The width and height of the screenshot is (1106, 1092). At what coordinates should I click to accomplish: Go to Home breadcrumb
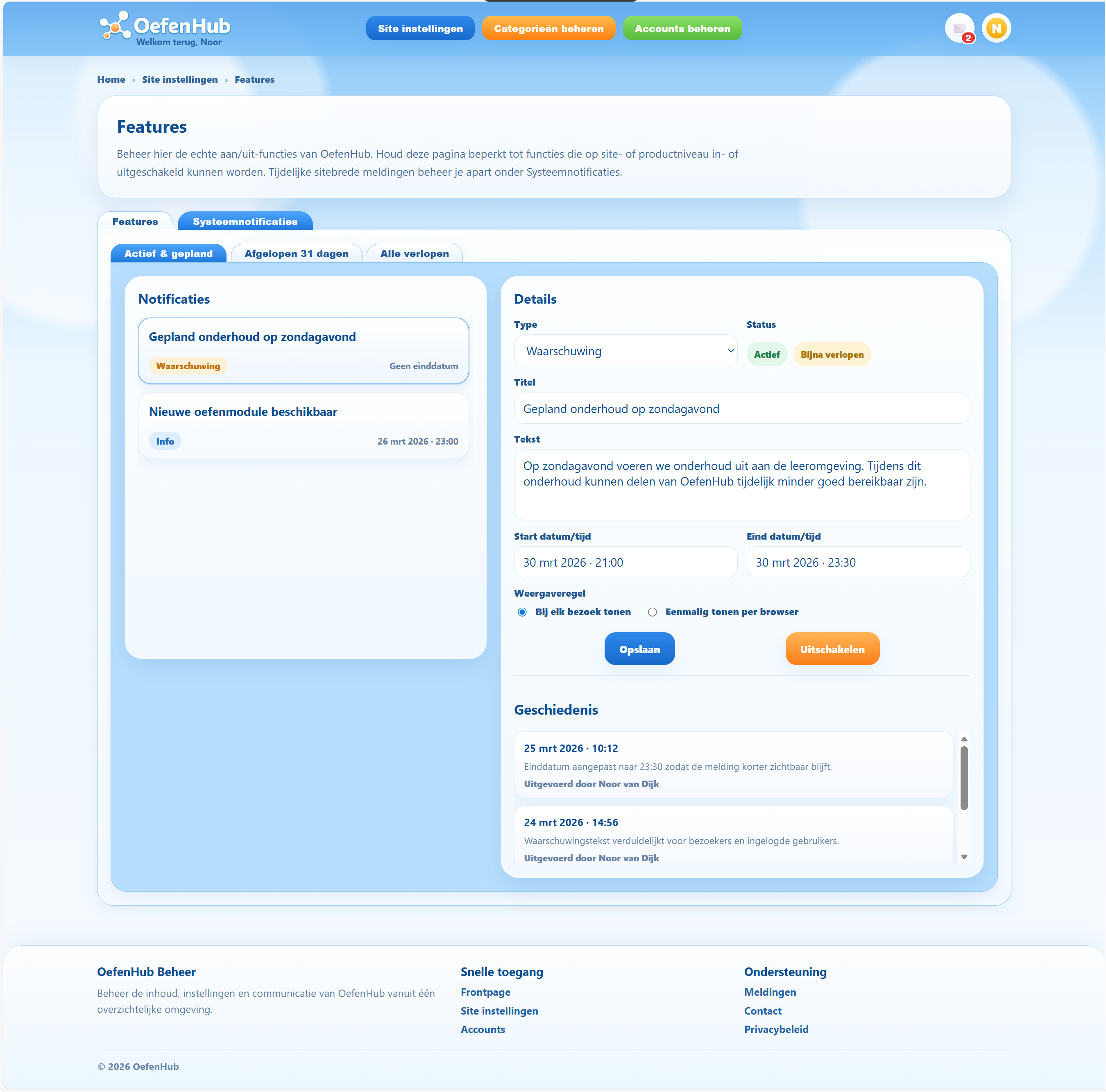pyautogui.click(x=111, y=79)
